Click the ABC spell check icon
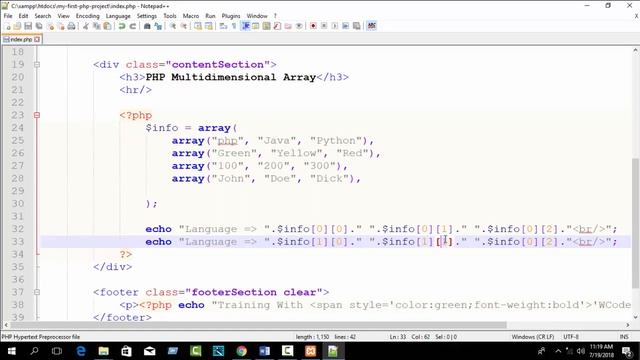The width and height of the screenshot is (640, 360). pyautogui.click(x=372, y=26)
